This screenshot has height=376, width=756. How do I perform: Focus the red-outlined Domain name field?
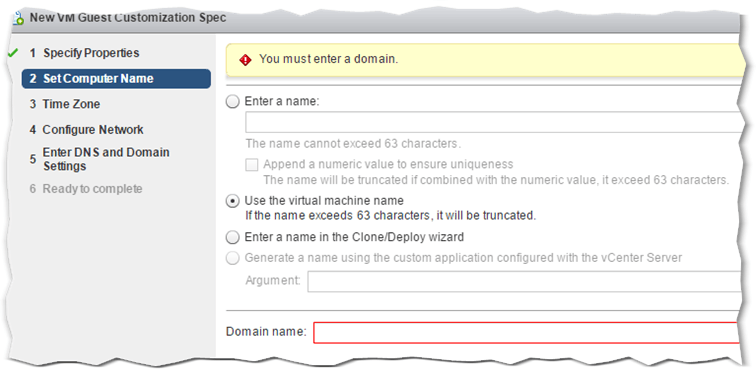pos(526,333)
